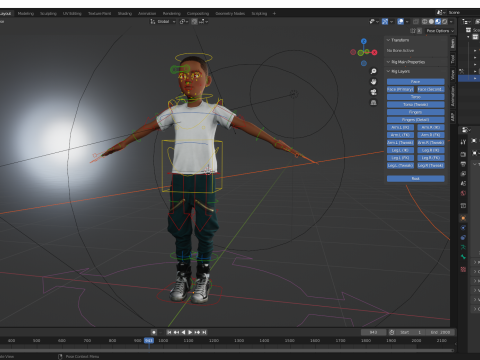Select wireframe viewport shading mode
This screenshot has height=360, width=480.
tap(425, 21)
